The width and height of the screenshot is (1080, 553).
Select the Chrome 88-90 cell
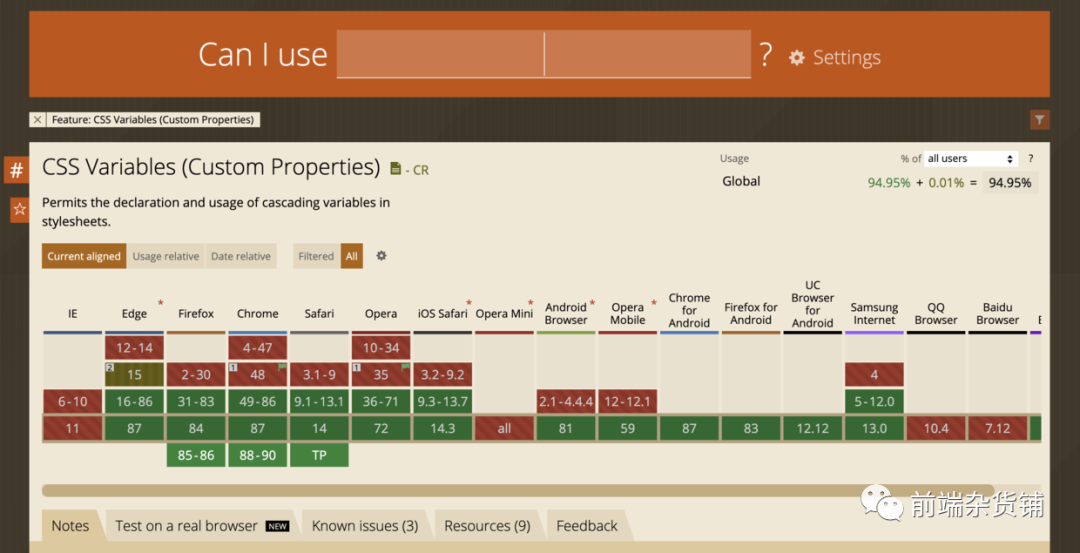tap(258, 455)
